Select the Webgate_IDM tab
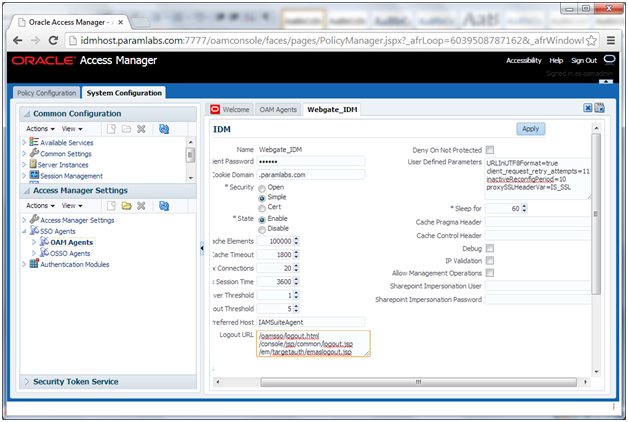The image size is (628, 422). pos(332,109)
